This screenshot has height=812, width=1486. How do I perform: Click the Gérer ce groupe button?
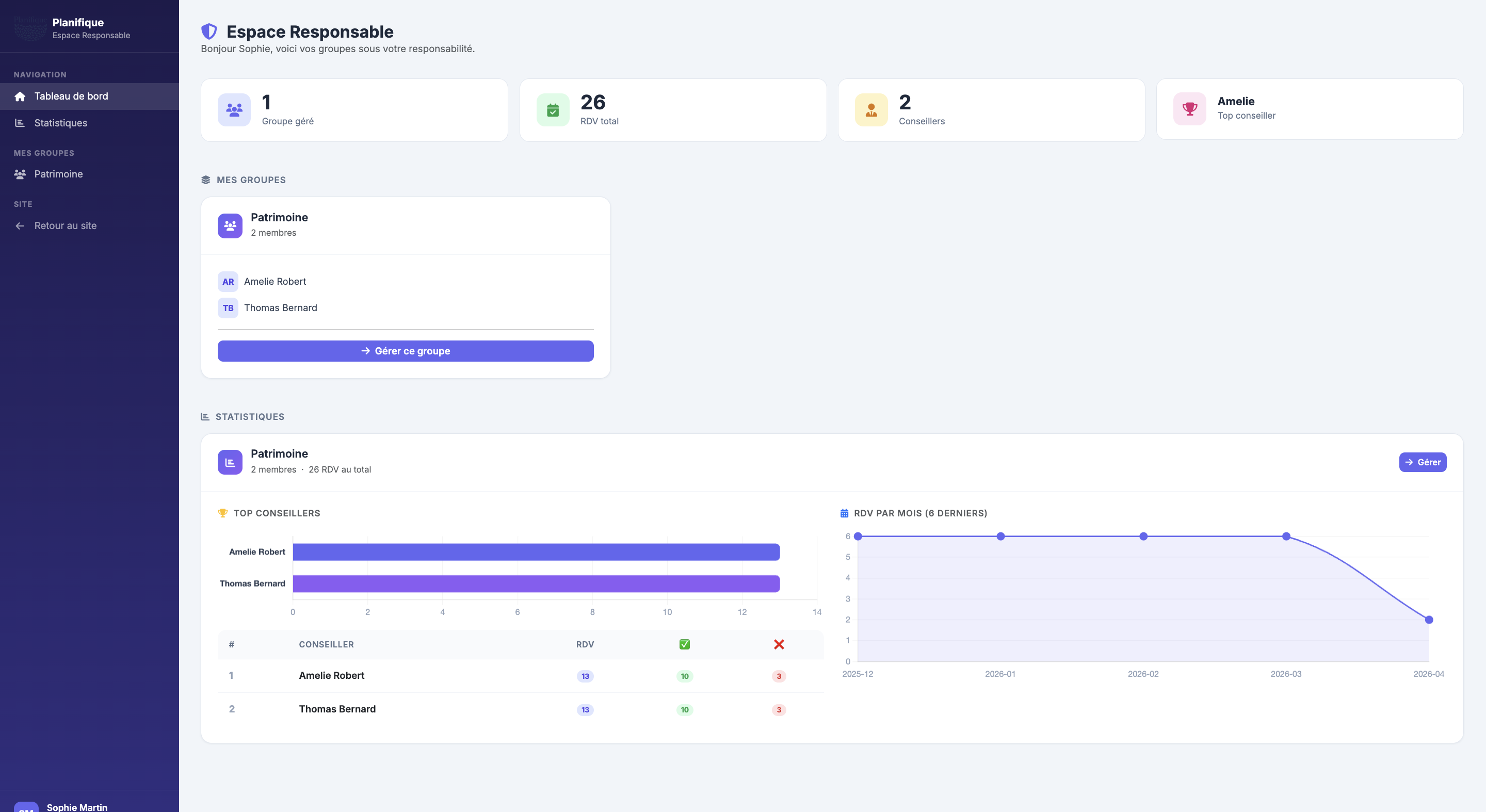coord(406,351)
